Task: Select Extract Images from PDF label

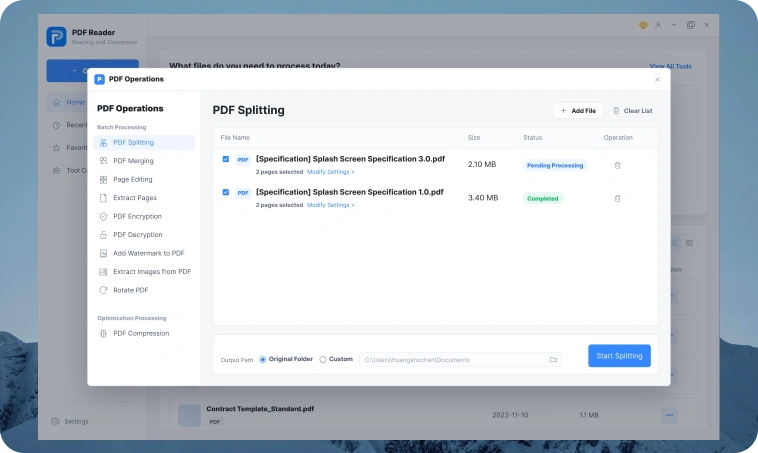Action: click(x=152, y=272)
